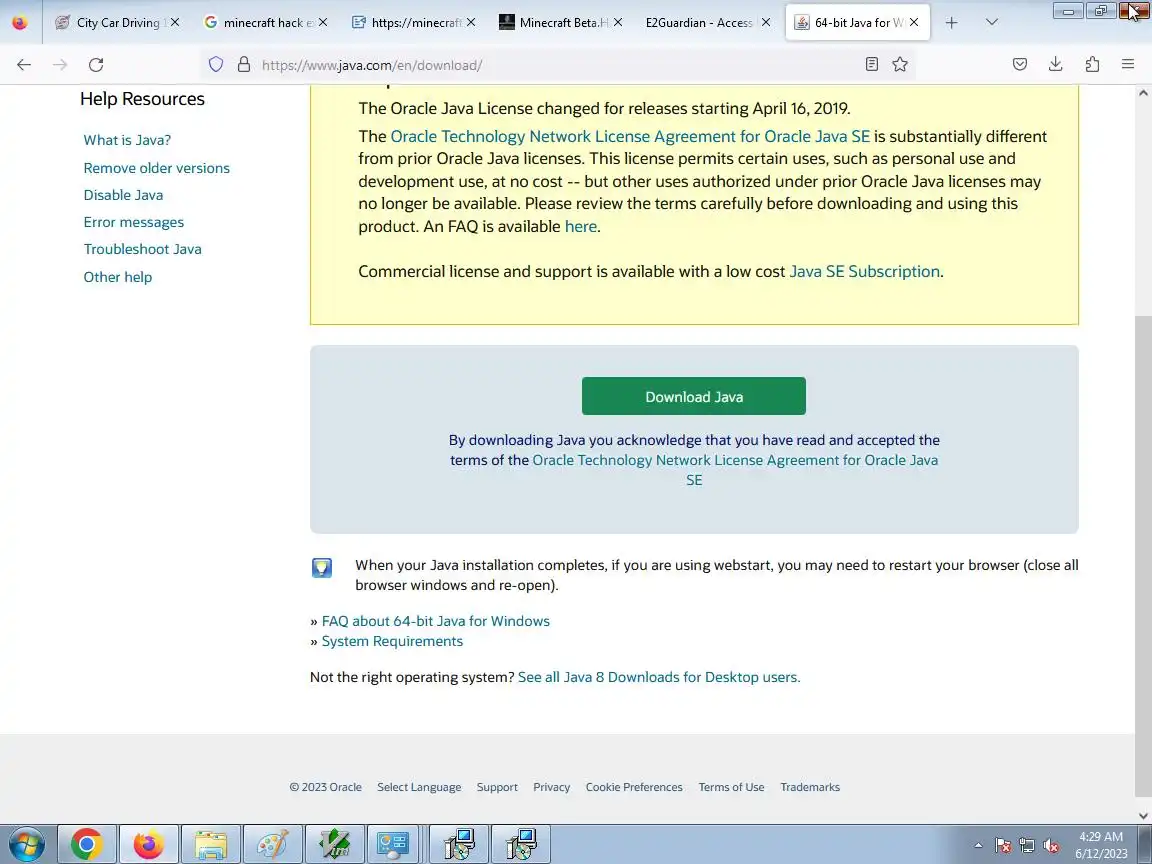This screenshot has width=1152, height=864.
Task: Close the City Car Driving tab
Action: coord(175,22)
